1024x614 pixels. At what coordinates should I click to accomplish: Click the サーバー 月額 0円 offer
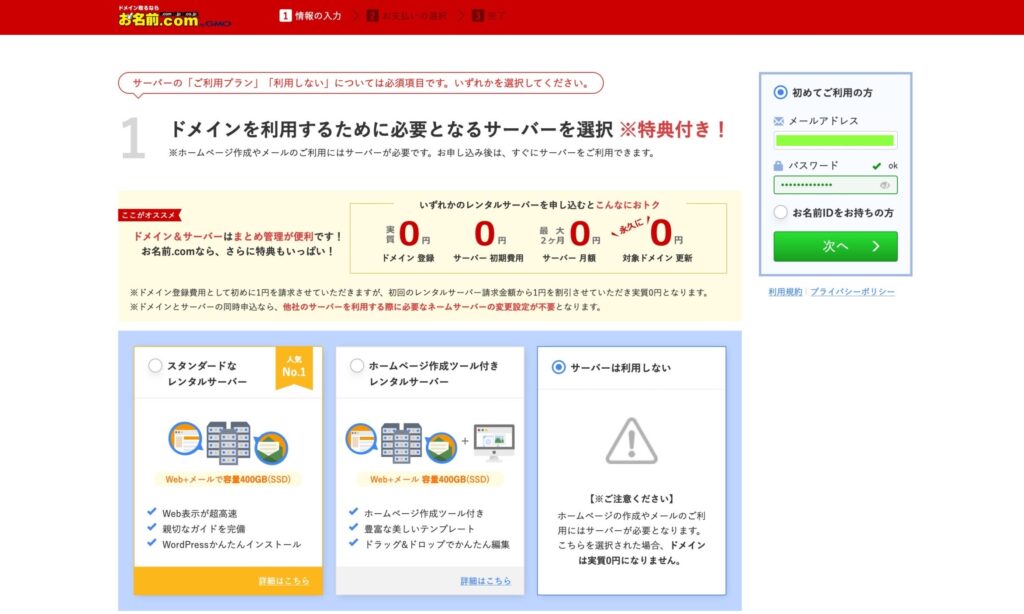(569, 240)
